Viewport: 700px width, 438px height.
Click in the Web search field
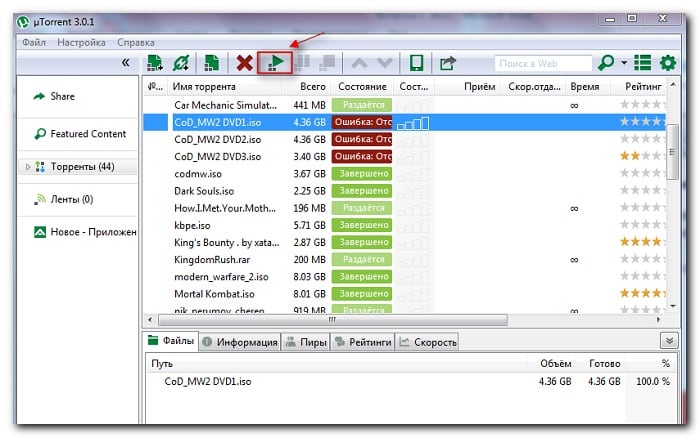(543, 63)
